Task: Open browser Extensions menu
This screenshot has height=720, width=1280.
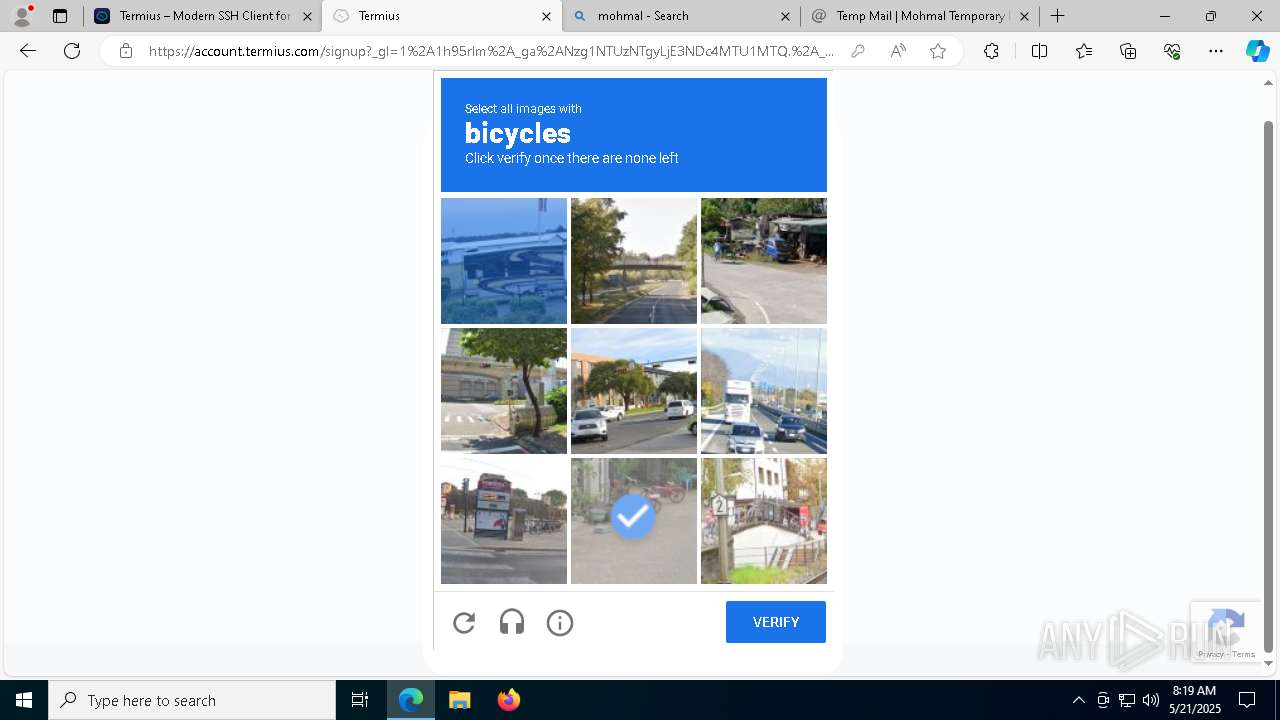Action: pos(991,51)
